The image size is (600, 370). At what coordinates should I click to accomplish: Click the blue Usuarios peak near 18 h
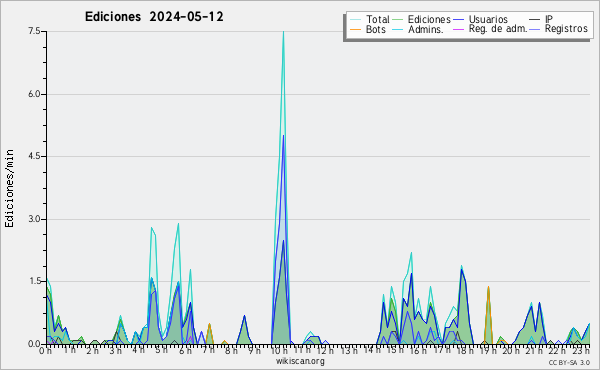click(x=462, y=270)
